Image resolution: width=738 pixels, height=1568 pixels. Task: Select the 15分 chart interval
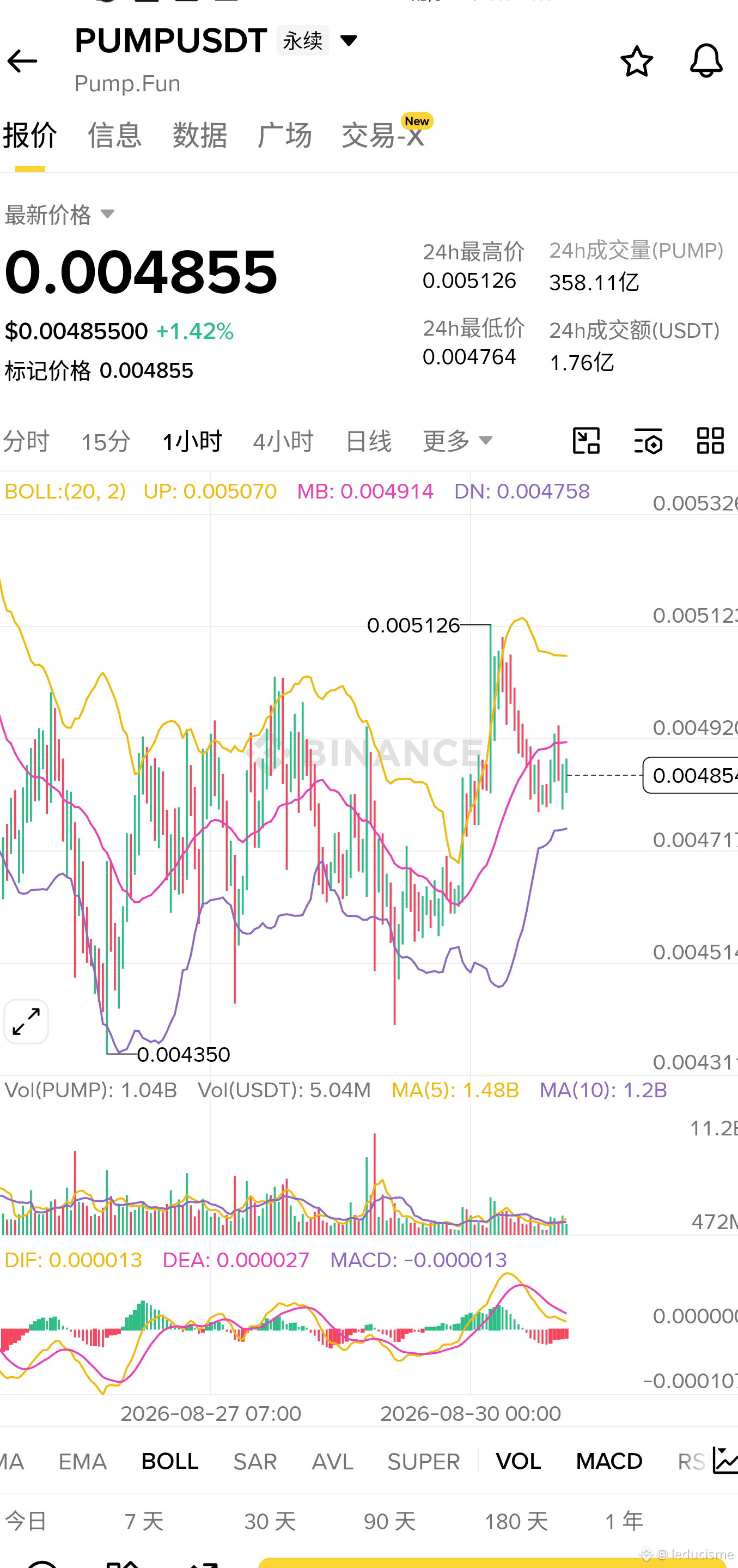(106, 441)
